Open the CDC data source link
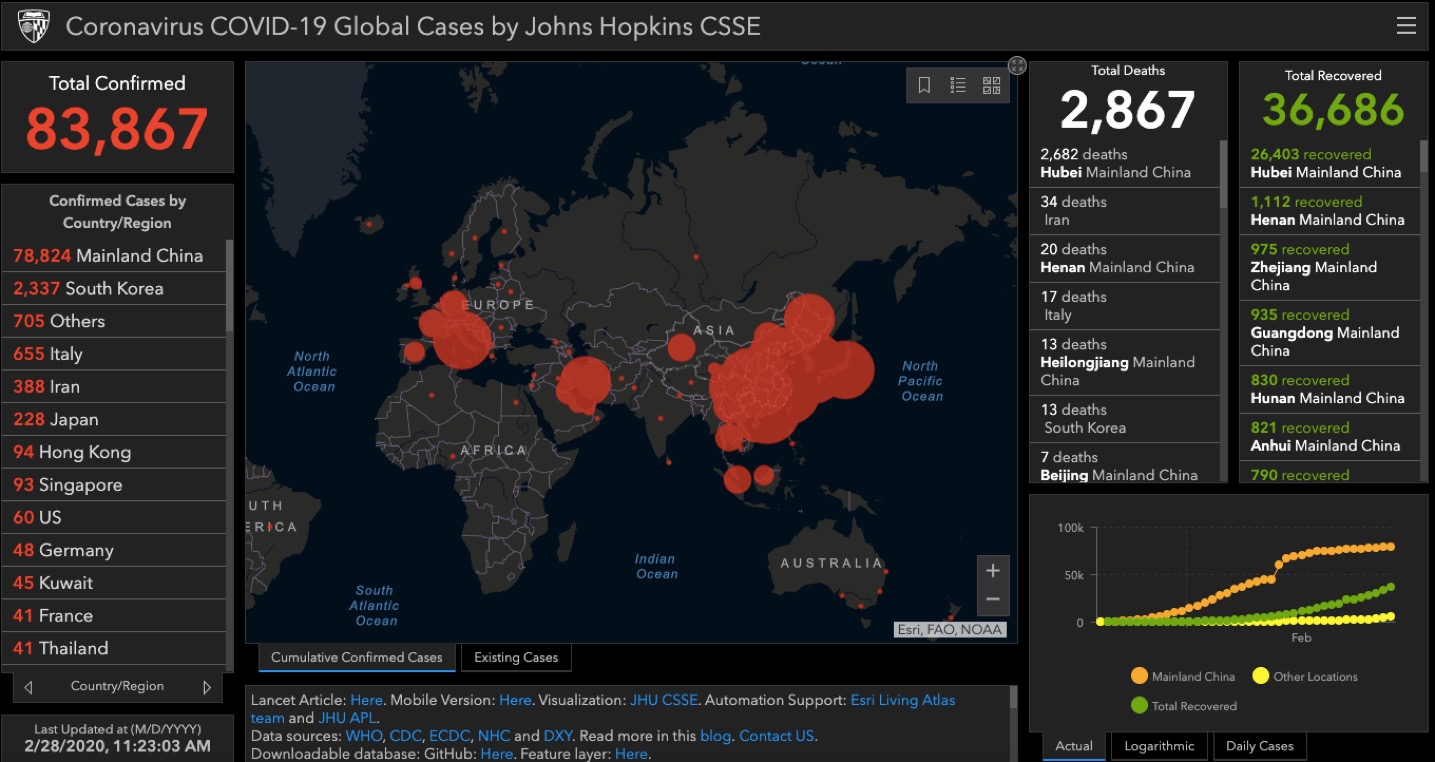The width and height of the screenshot is (1435, 762). (405, 736)
